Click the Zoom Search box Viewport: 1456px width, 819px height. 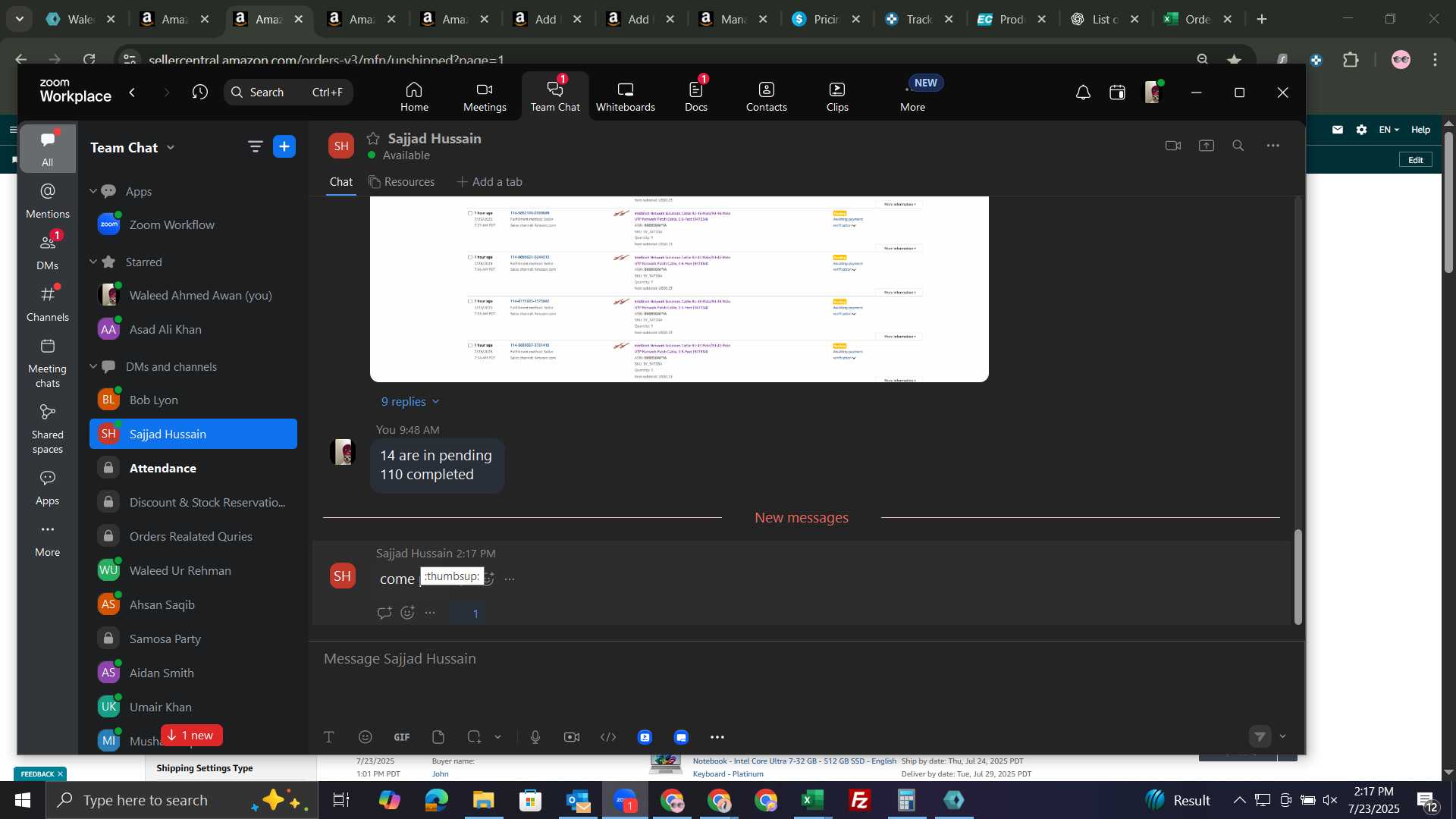pos(288,93)
